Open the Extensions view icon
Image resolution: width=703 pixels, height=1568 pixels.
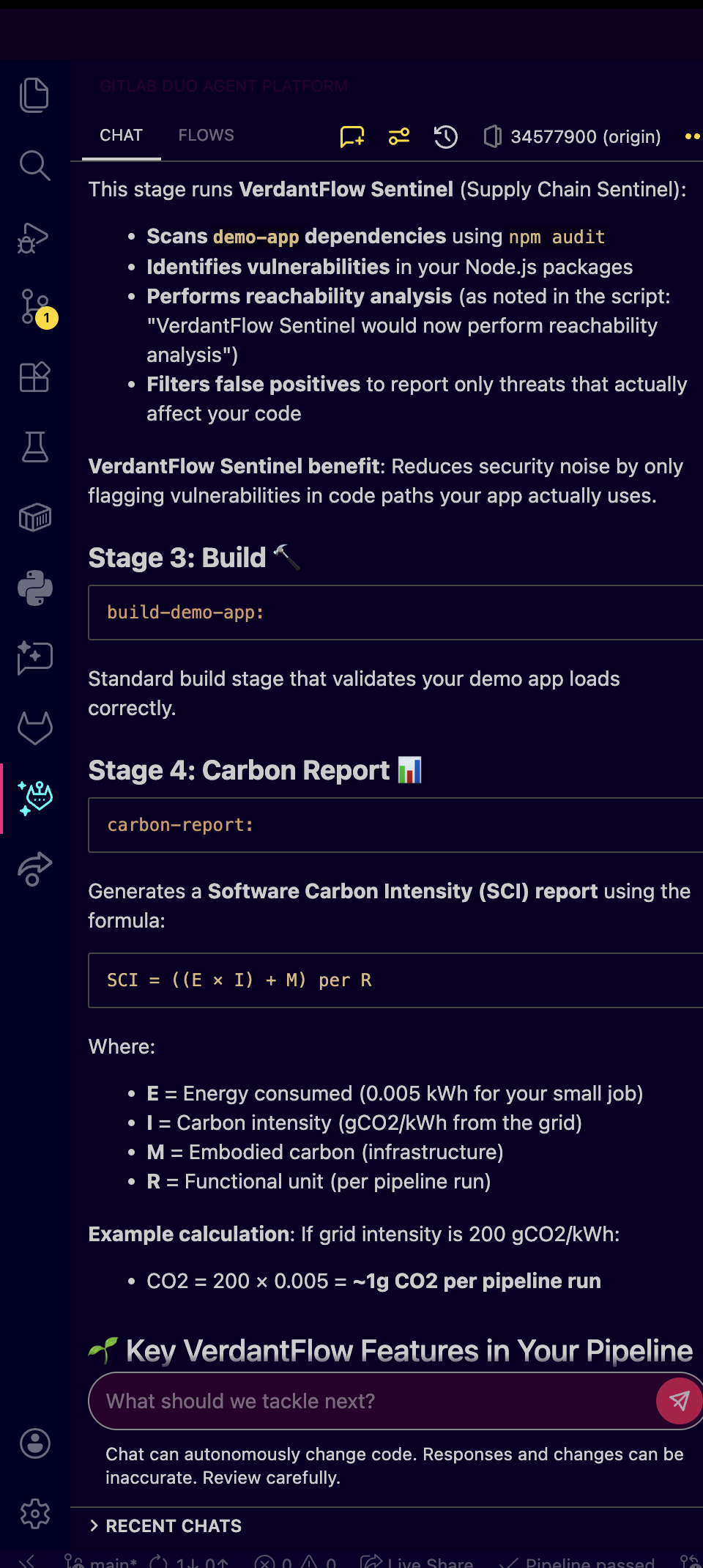34,377
